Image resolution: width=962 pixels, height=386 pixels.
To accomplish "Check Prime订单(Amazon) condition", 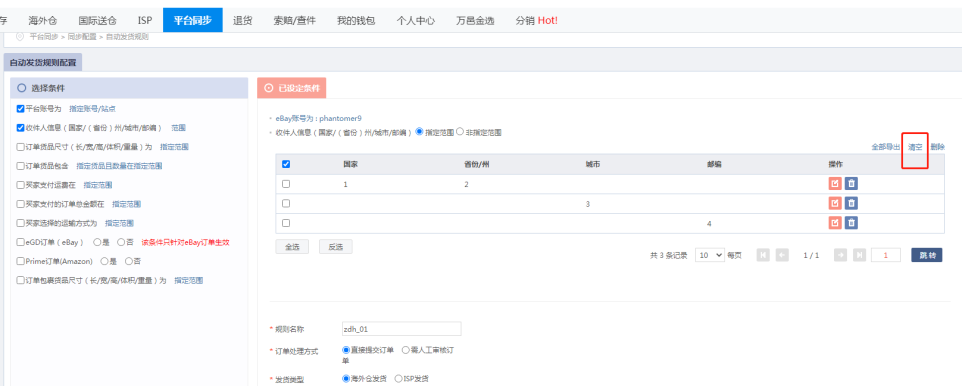I will [x=20, y=261].
